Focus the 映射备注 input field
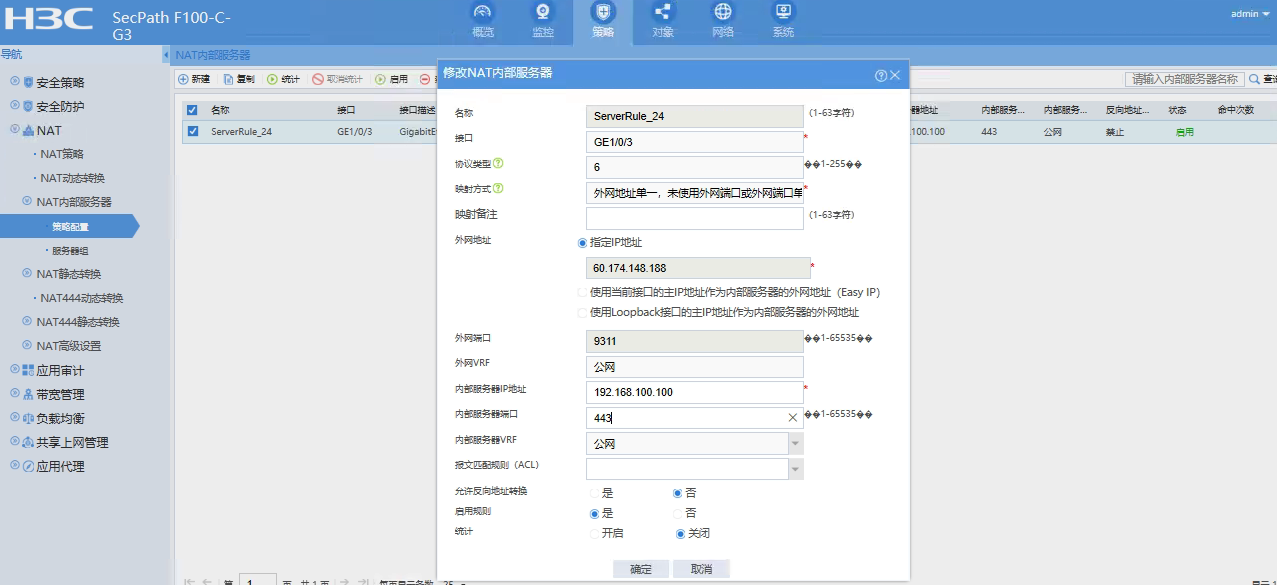Image resolution: width=1277 pixels, height=585 pixels. point(695,218)
